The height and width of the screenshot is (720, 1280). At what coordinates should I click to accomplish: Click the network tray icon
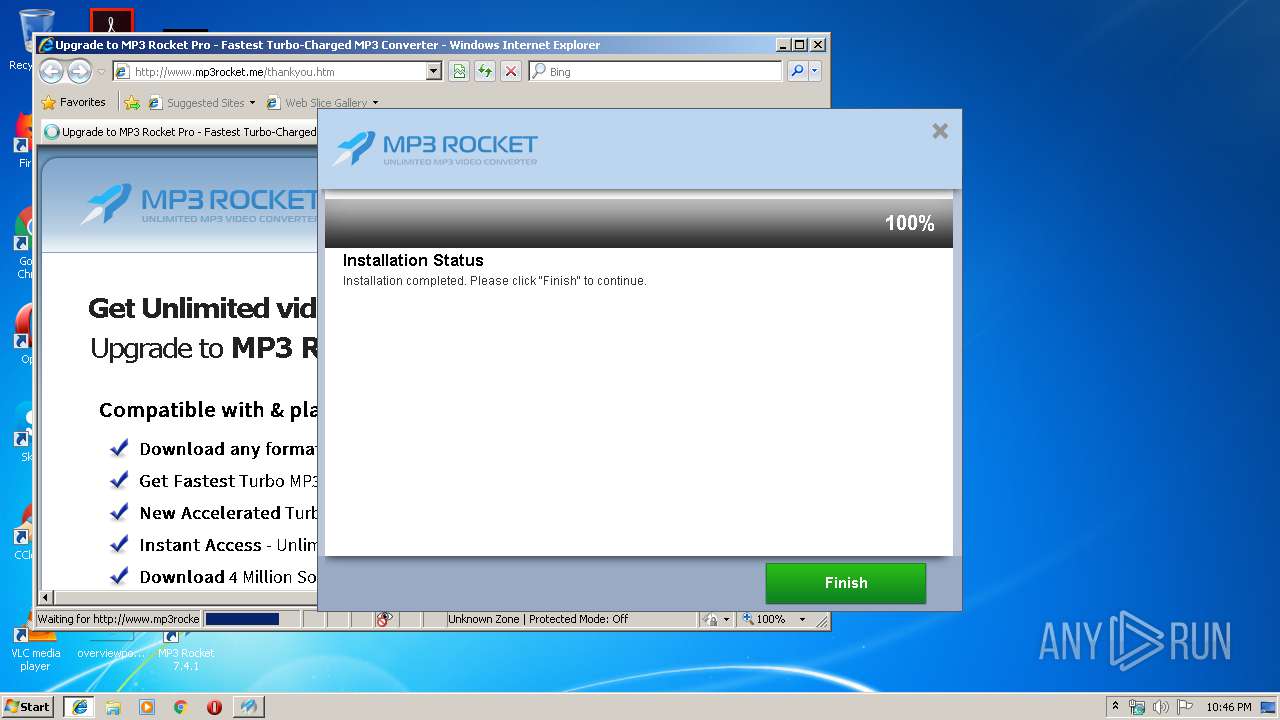click(1137, 707)
